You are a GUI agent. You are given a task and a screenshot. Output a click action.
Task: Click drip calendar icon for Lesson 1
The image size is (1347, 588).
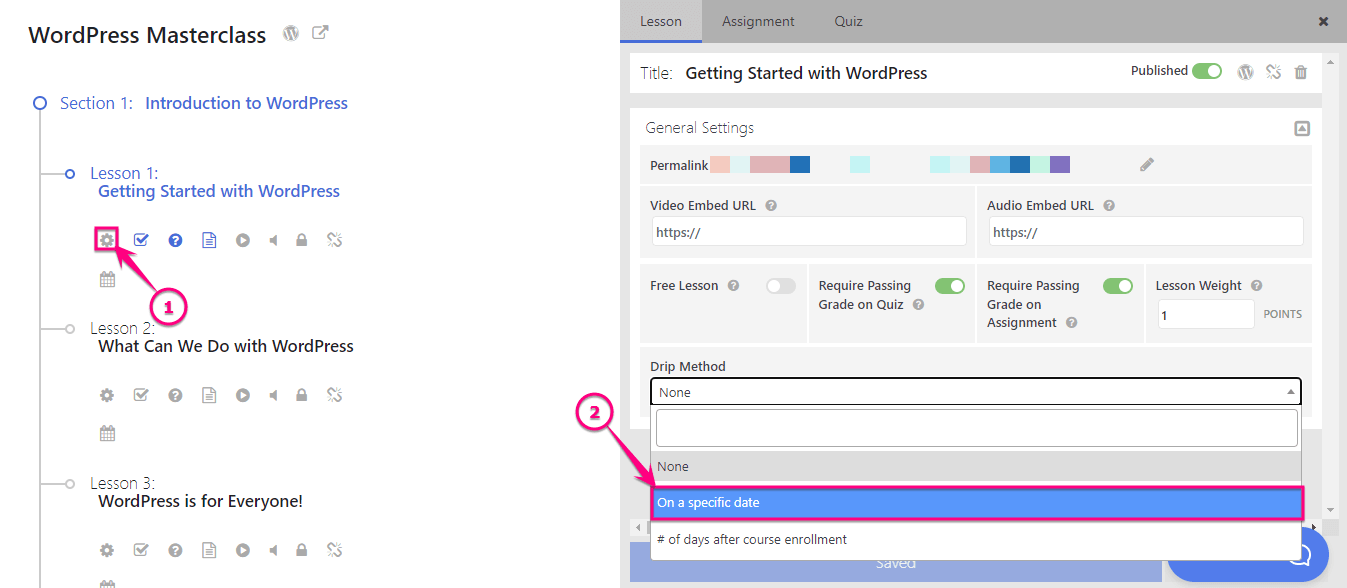[107, 279]
